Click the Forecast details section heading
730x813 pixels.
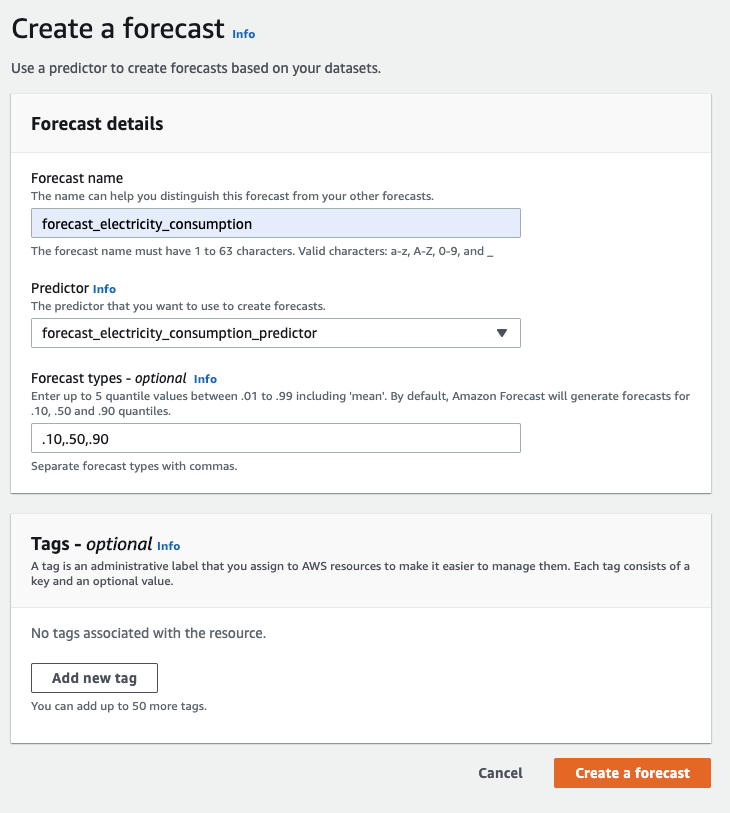(x=97, y=124)
